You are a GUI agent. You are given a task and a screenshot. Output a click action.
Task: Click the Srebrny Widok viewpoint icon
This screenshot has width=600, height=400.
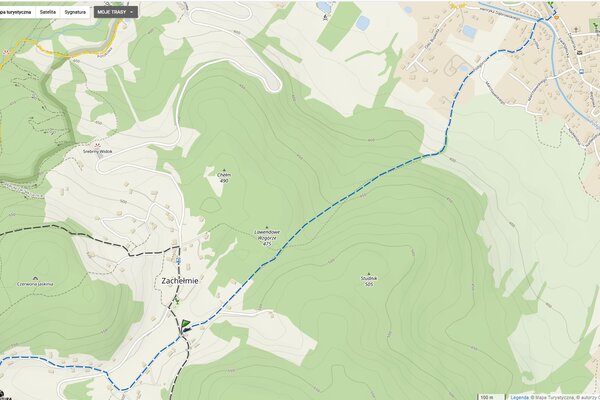tap(98, 145)
